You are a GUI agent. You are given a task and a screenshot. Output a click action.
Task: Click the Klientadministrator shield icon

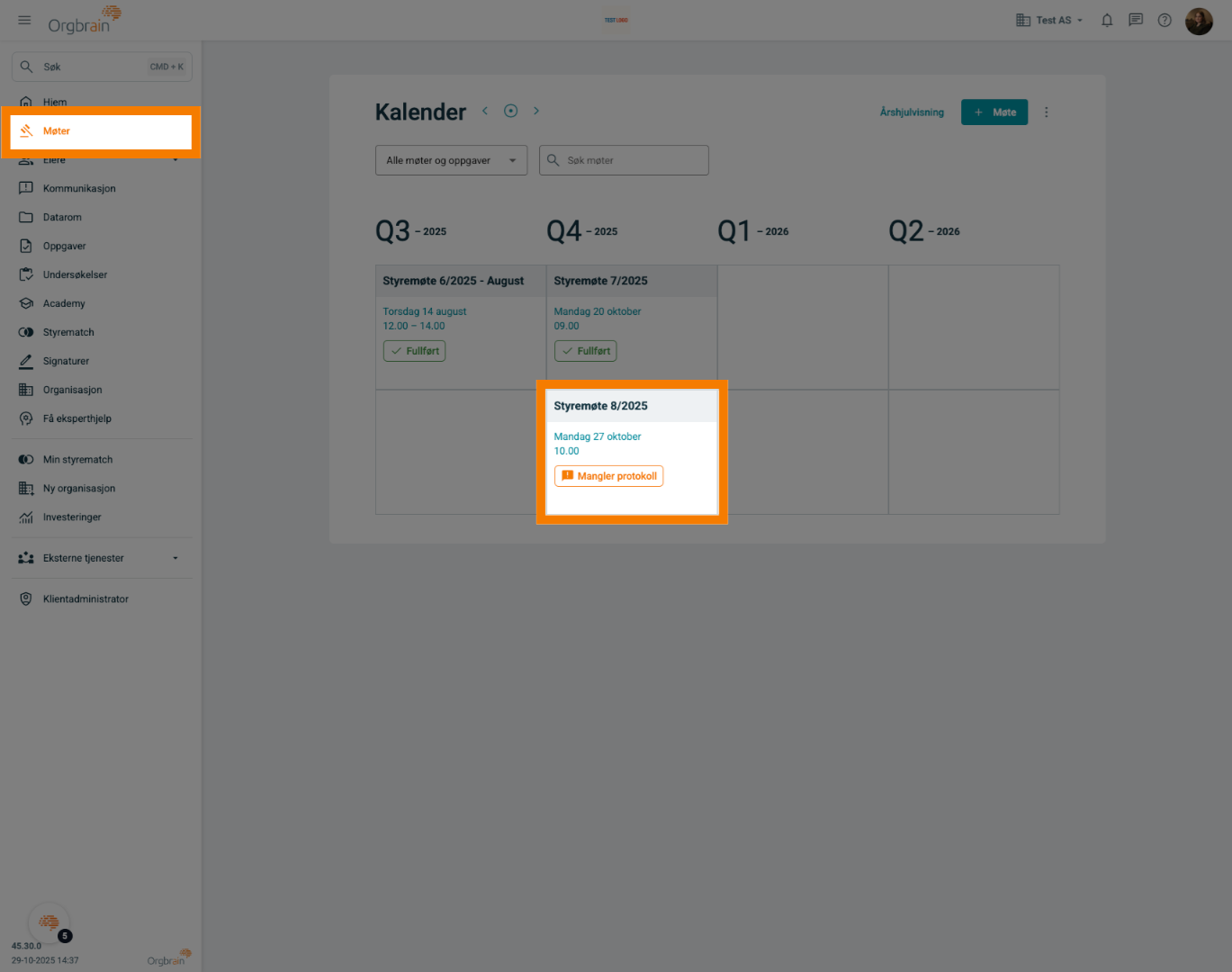[x=26, y=598]
